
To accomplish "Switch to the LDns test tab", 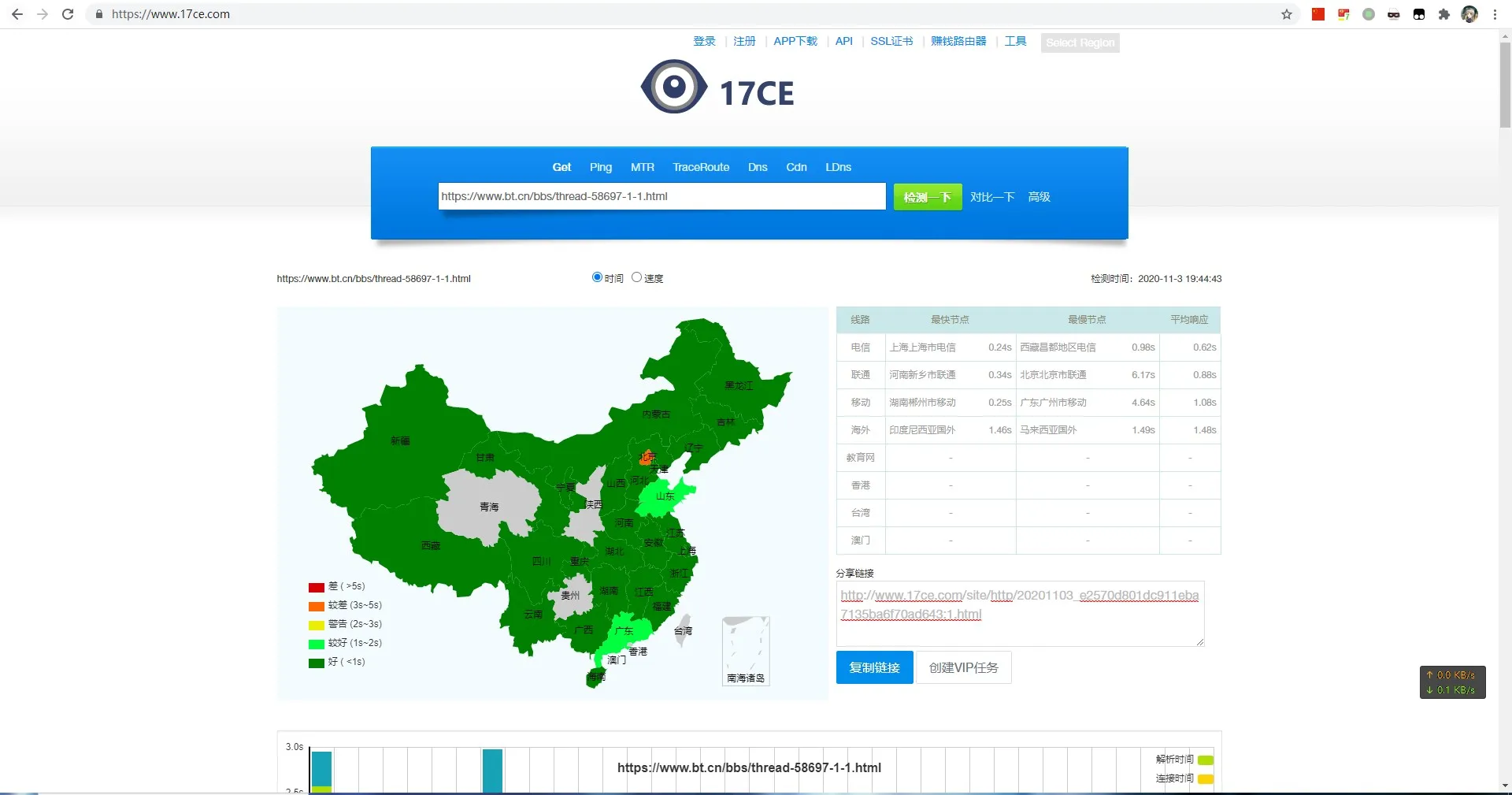I will [838, 167].
